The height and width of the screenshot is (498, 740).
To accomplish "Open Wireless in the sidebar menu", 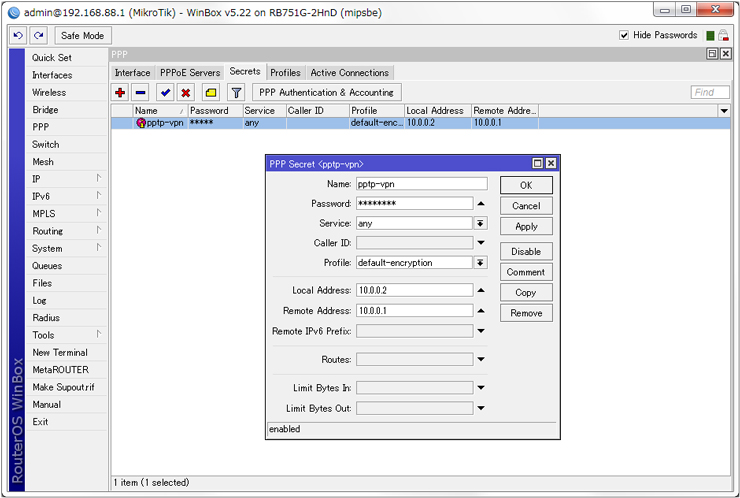I will [x=49, y=92].
